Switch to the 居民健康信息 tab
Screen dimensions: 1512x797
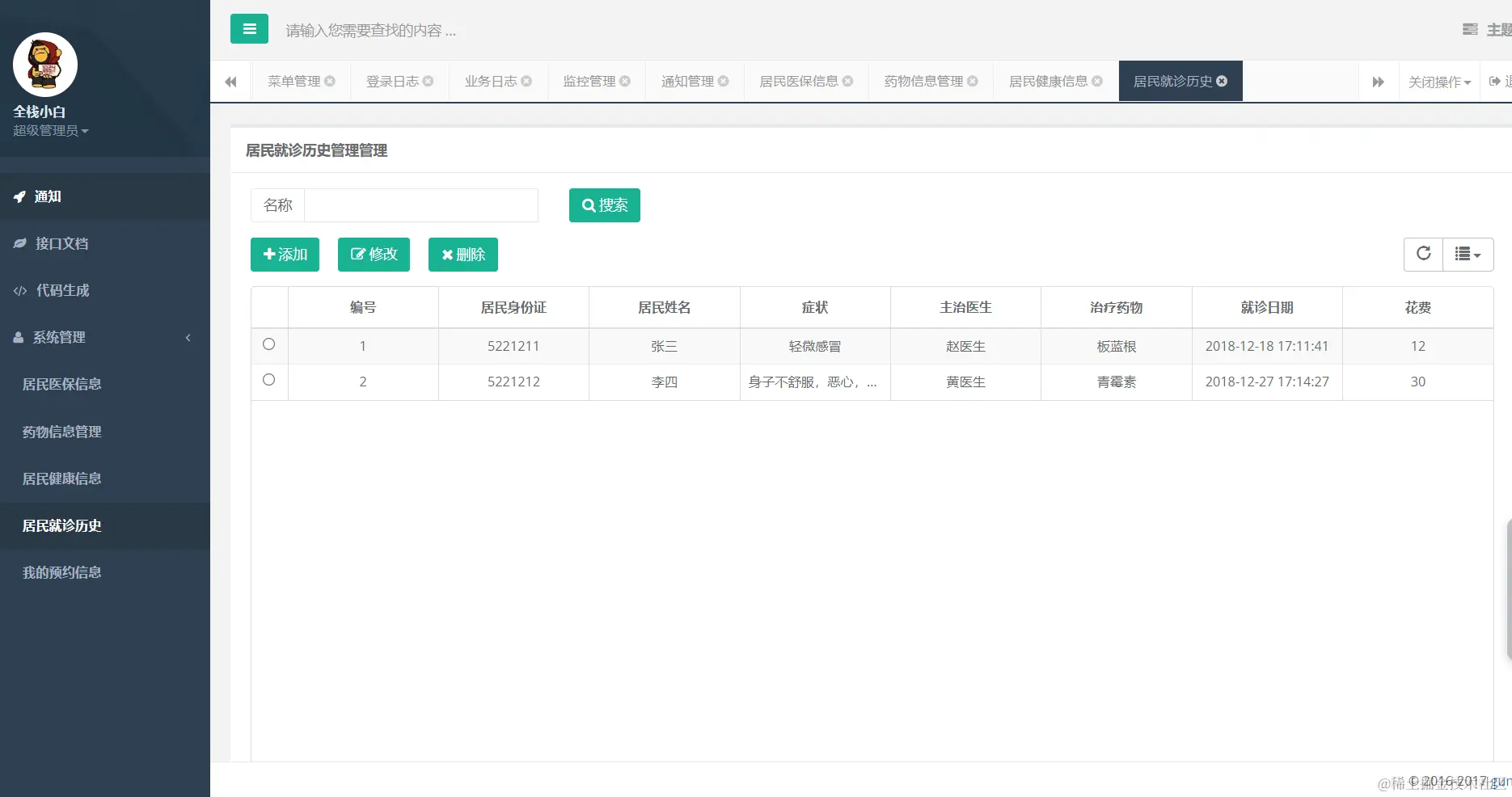pyautogui.click(x=1048, y=81)
